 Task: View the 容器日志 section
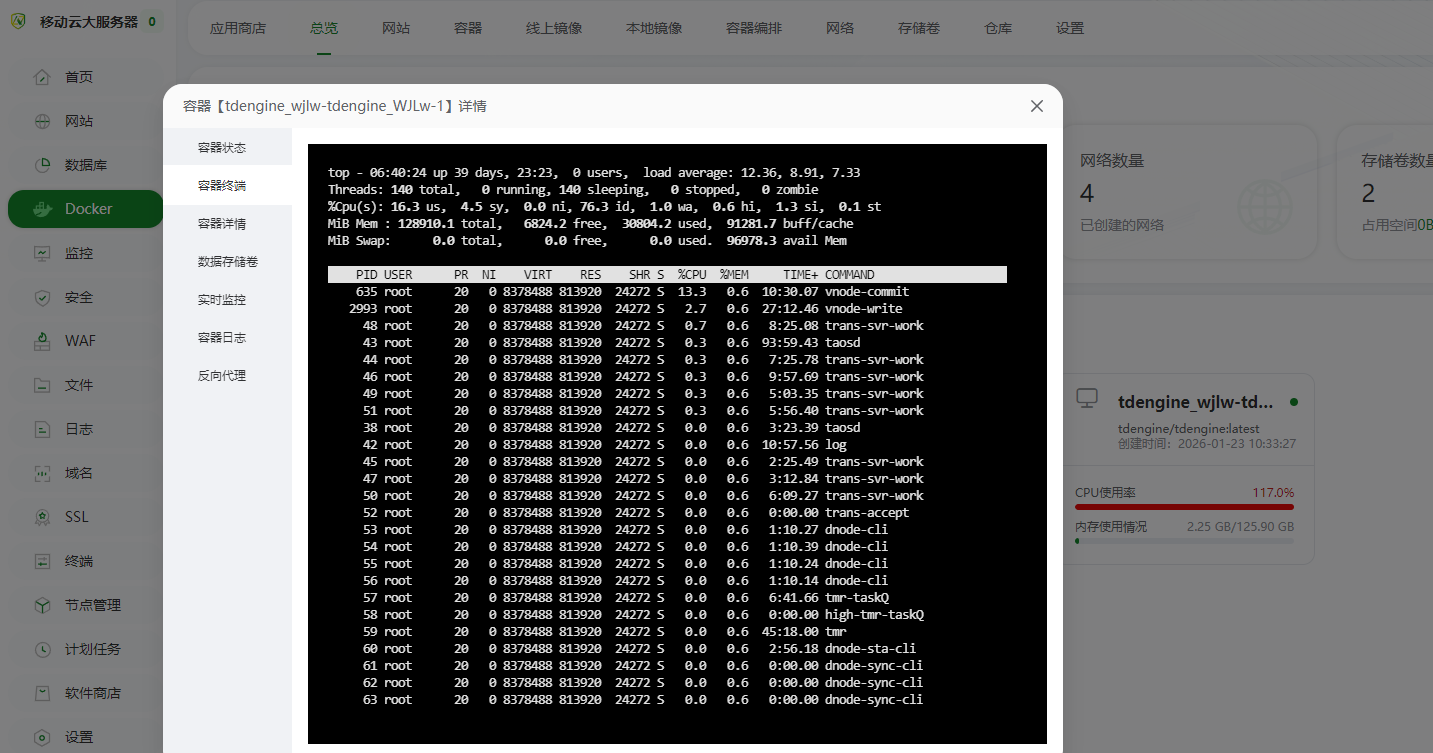pos(222,338)
